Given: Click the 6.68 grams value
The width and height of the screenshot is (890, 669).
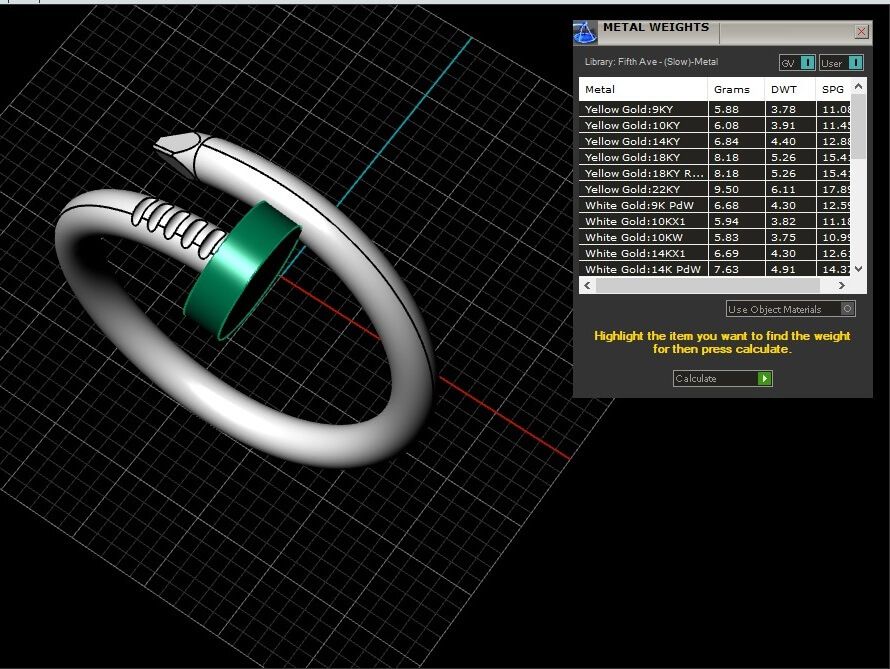Looking at the screenshot, I should click(727, 205).
